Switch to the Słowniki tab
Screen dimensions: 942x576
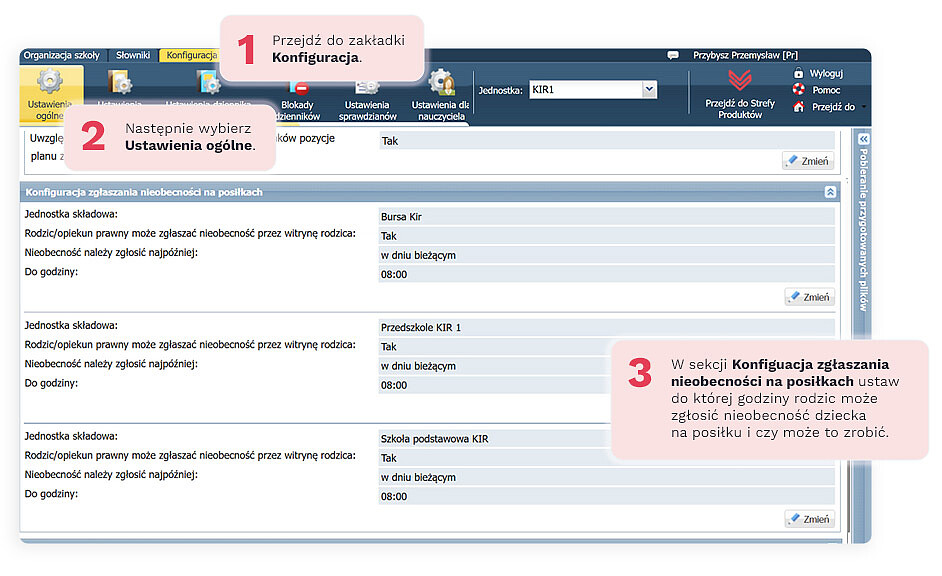tap(133, 55)
